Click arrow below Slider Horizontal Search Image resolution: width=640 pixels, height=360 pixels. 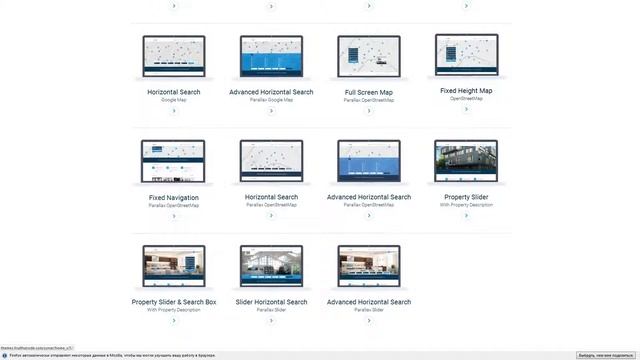coord(271,321)
